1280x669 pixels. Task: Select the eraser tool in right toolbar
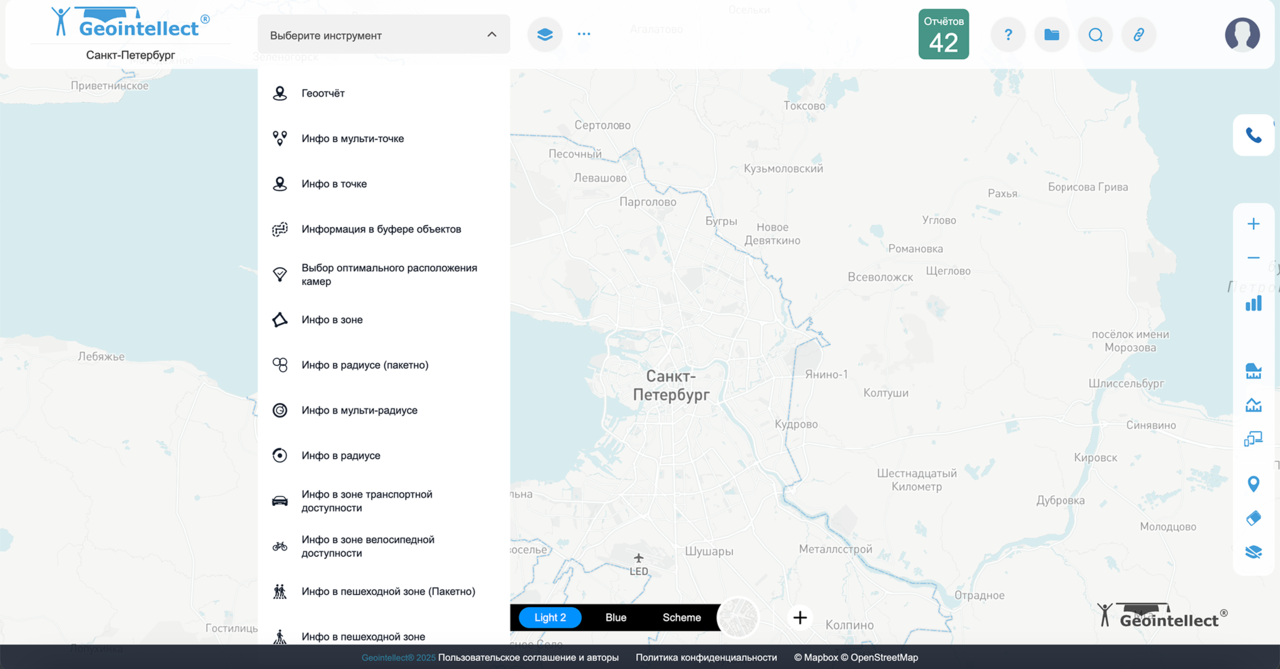[x=1253, y=518]
